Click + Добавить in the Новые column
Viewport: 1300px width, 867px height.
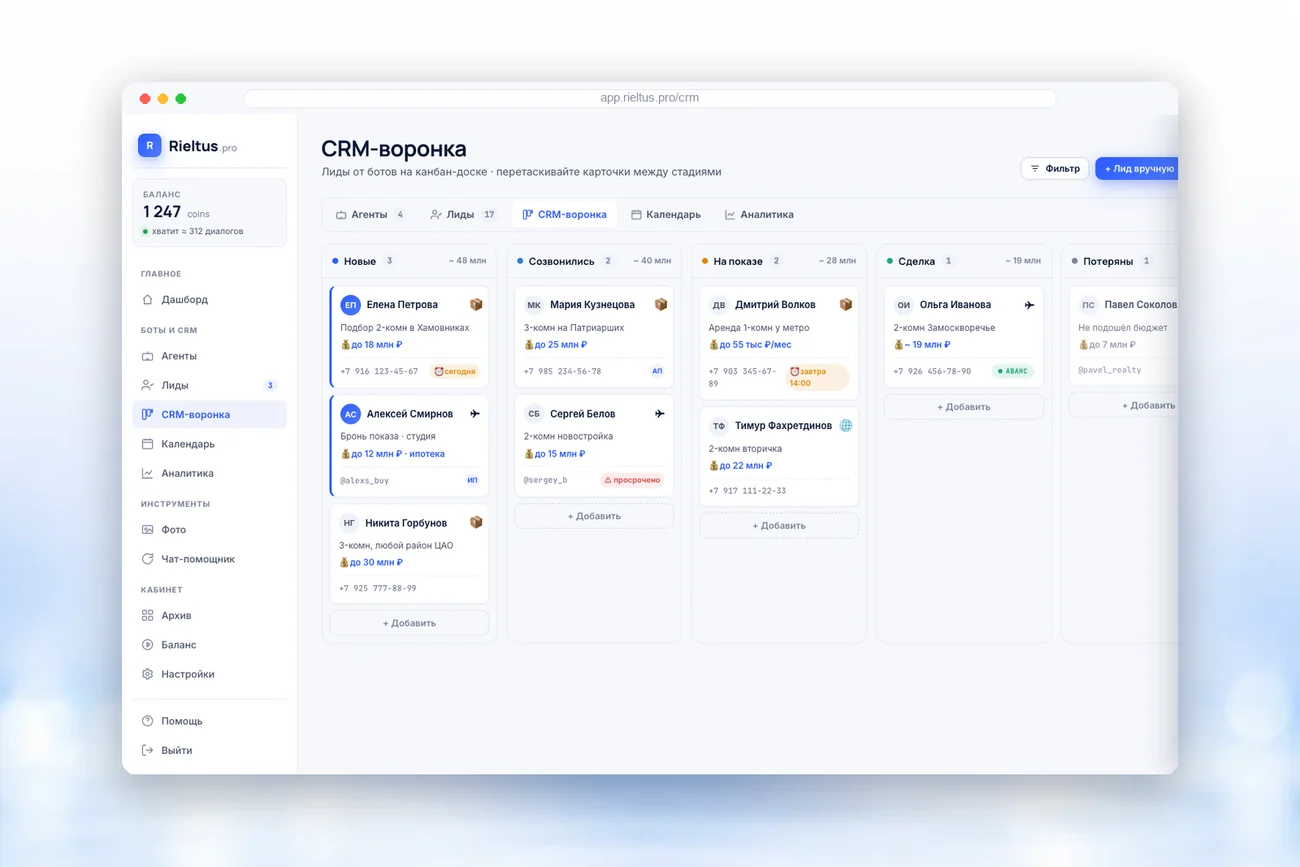tap(409, 623)
